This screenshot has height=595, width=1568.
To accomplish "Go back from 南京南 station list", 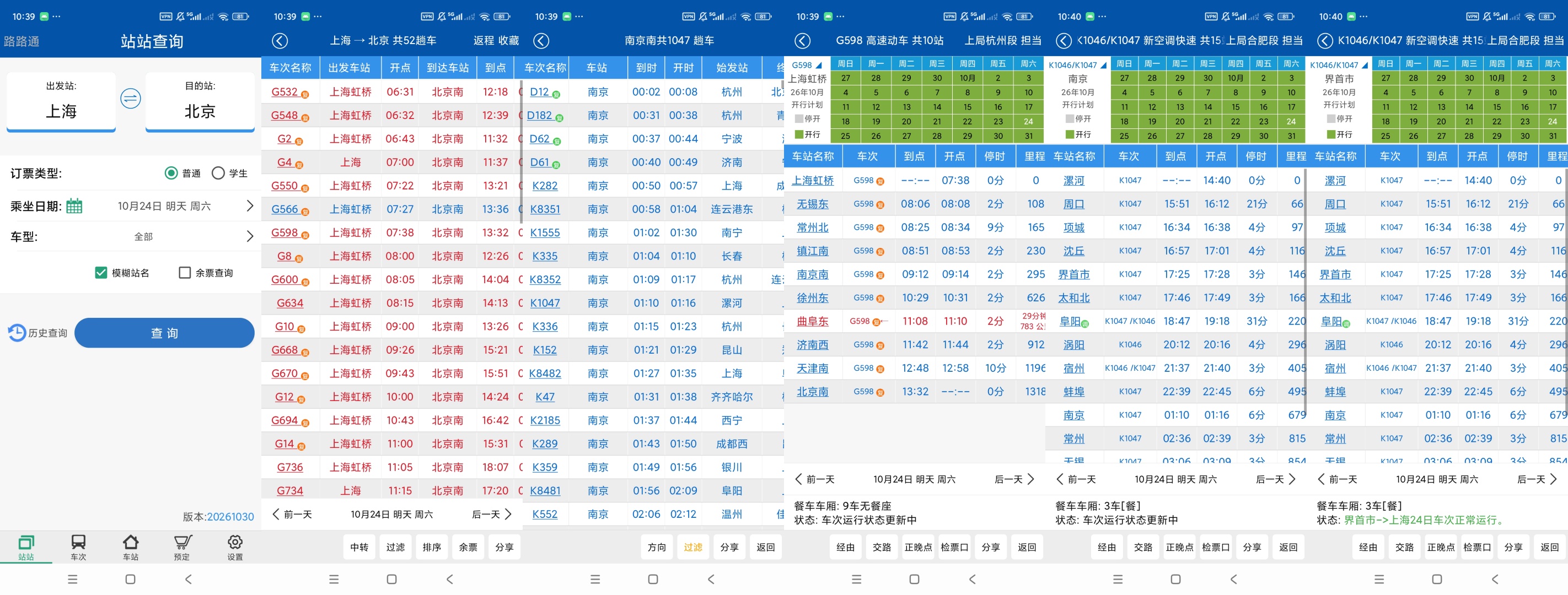I will pos(541,41).
